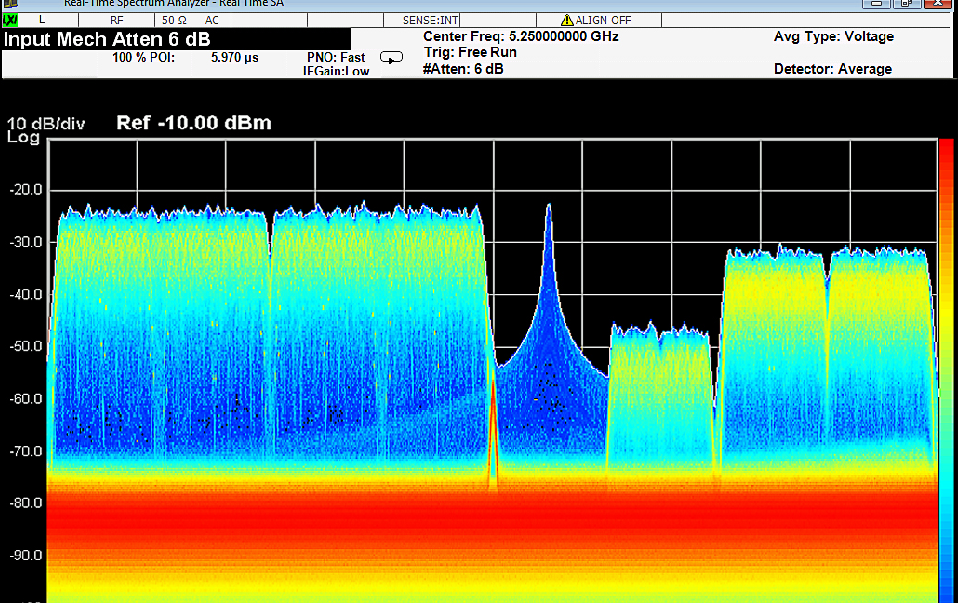Click the -20.0 amplitude axis label
The image size is (962, 603).
click(26, 190)
